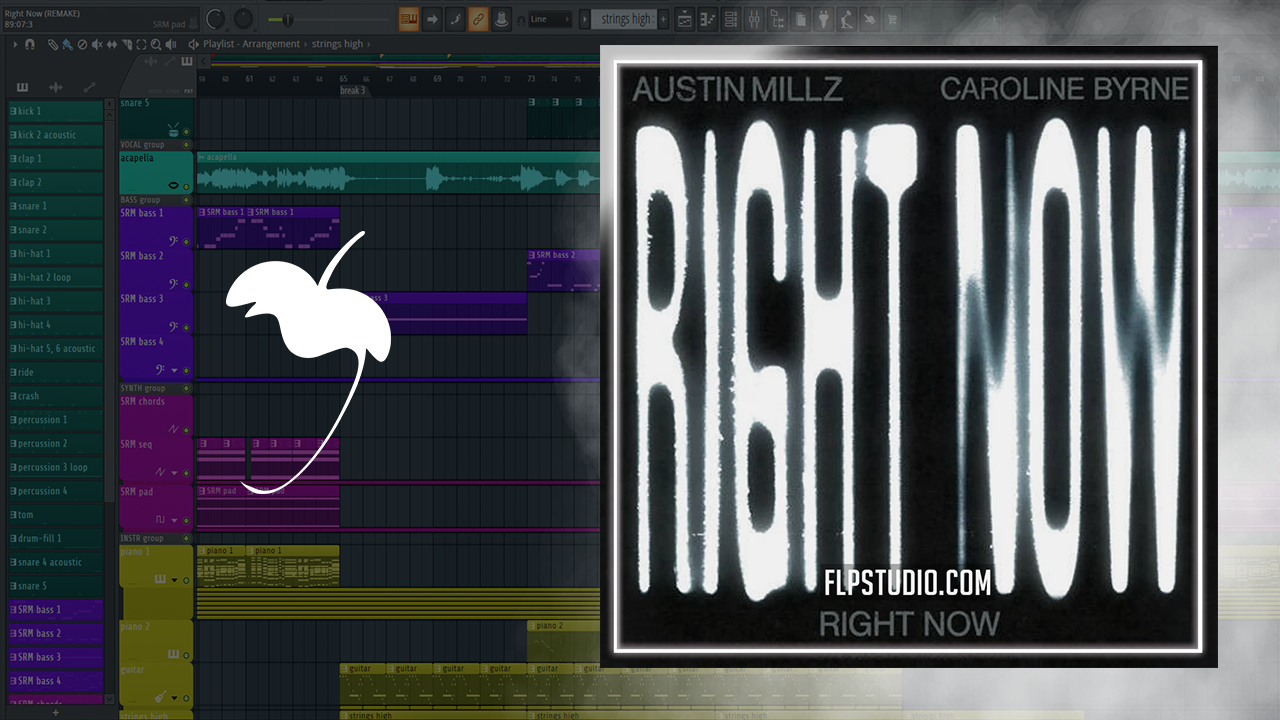Adjust the main pitch slider
Viewport: 1280px width, 720px height.
(287, 19)
